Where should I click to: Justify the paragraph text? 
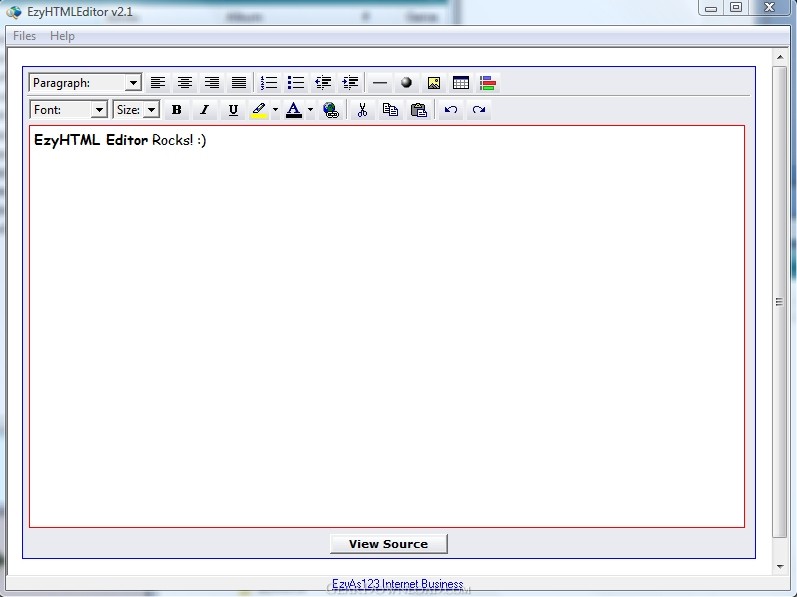point(239,83)
